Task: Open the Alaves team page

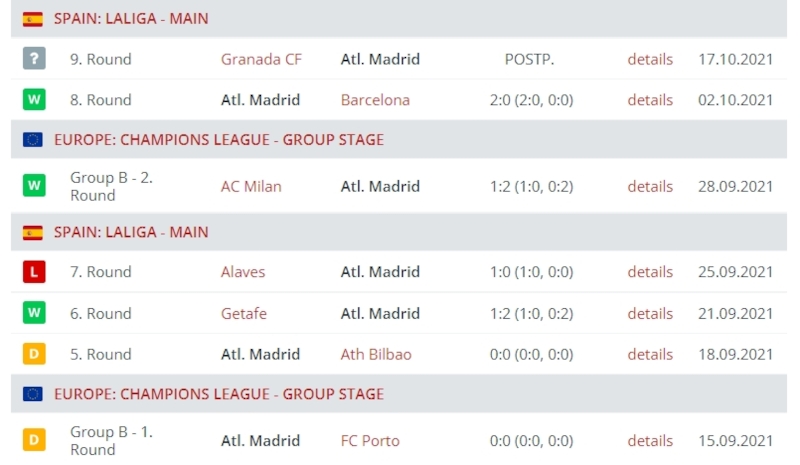Action: 243,272
